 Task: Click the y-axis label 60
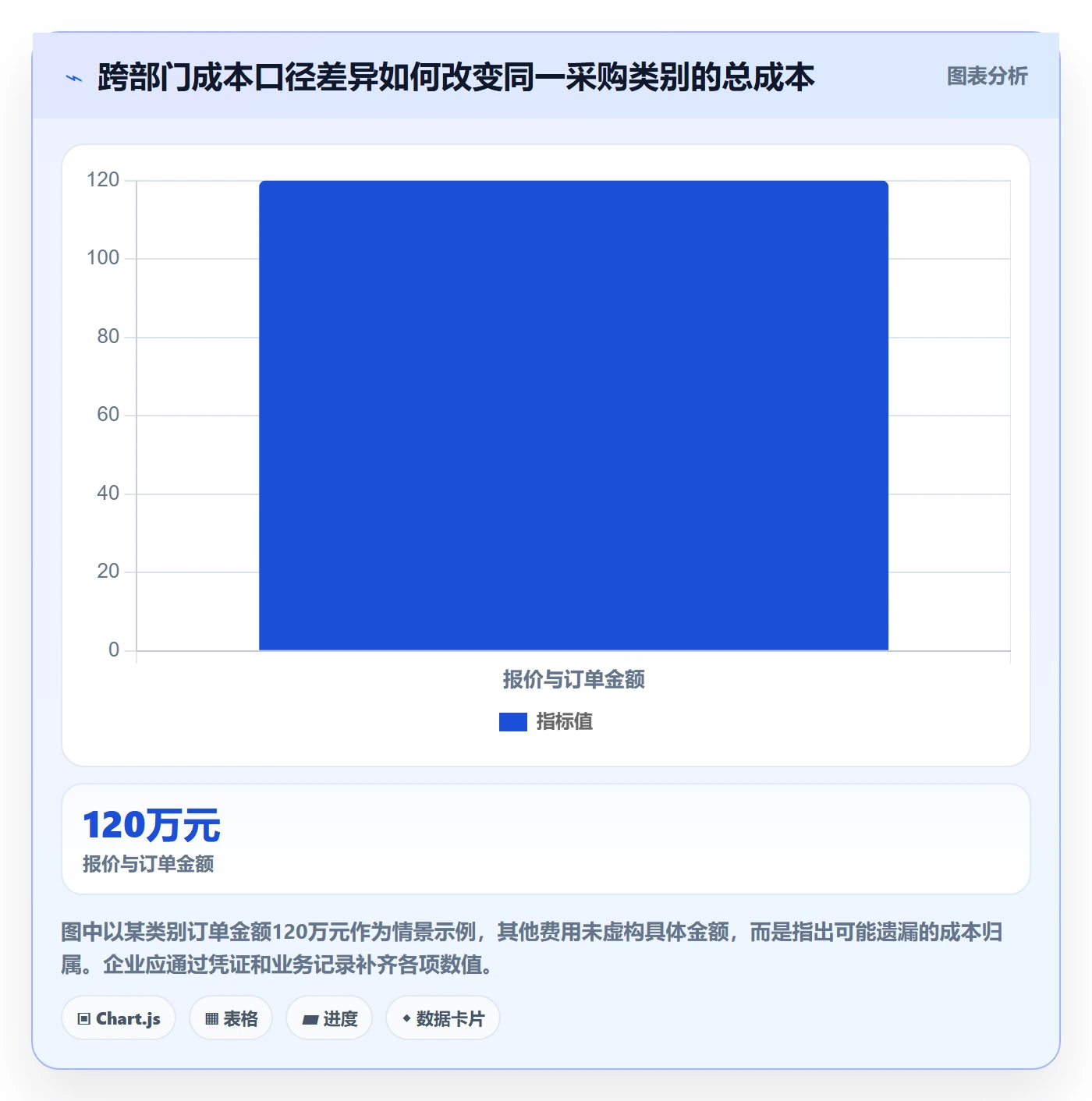coord(108,415)
